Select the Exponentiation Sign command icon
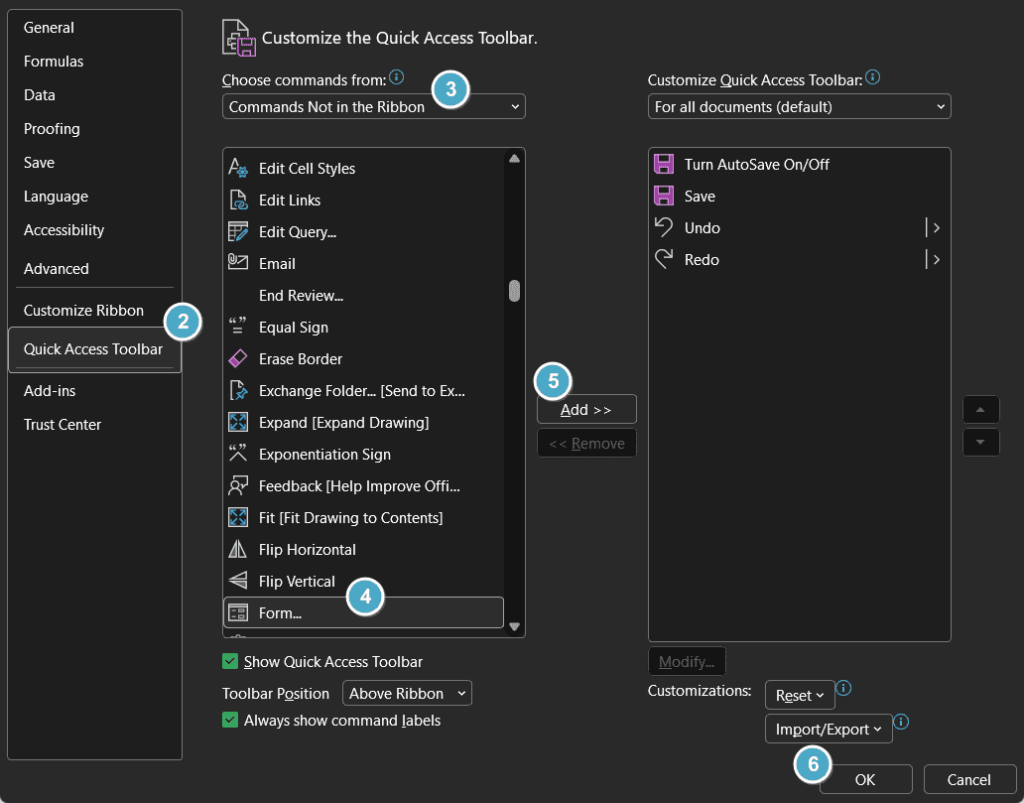 (238, 454)
